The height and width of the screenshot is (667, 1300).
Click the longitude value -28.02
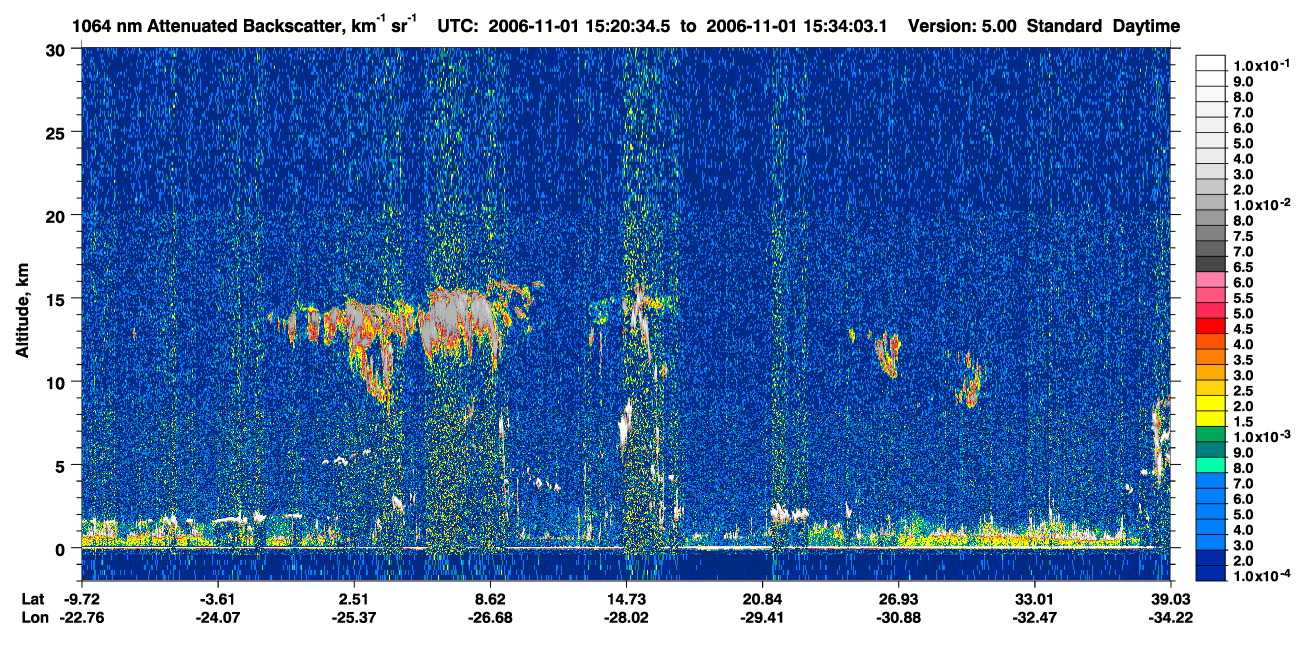(626, 617)
